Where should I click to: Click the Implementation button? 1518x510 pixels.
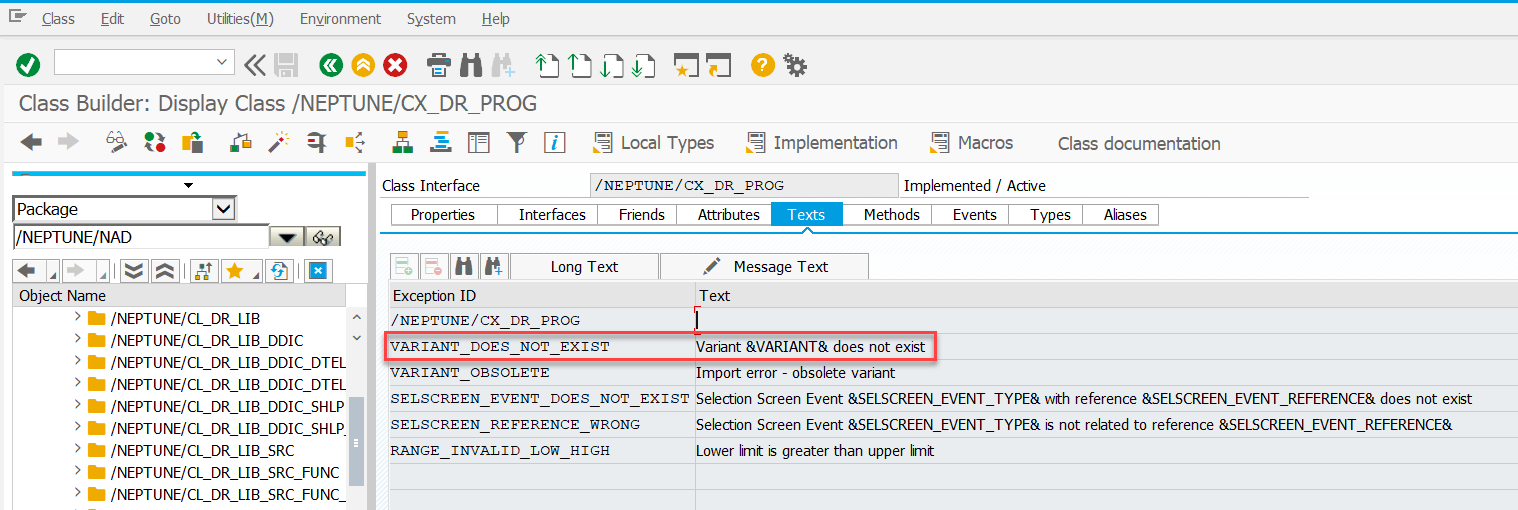822,143
